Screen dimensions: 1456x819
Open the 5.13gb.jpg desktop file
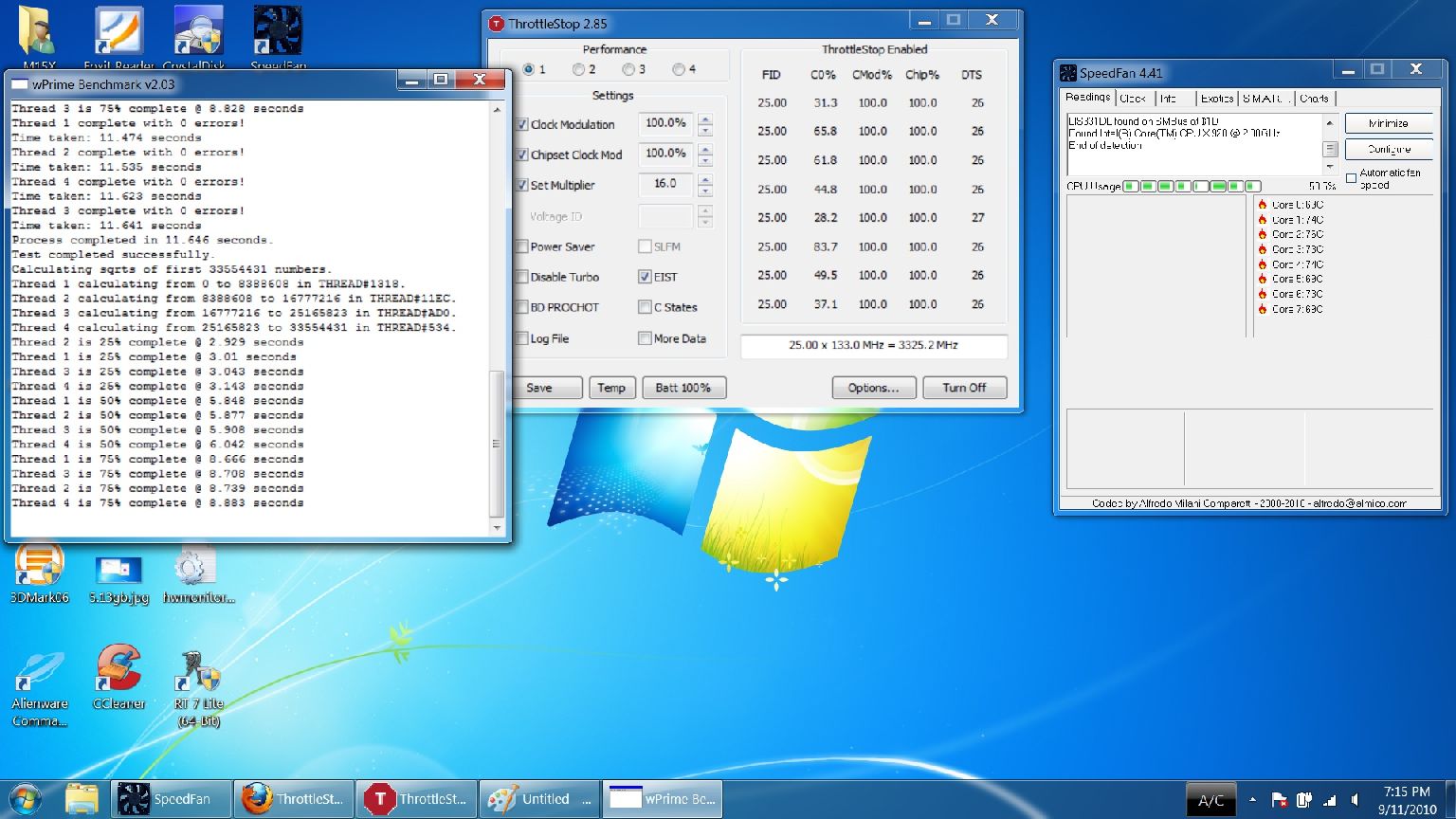pyautogui.click(x=118, y=577)
